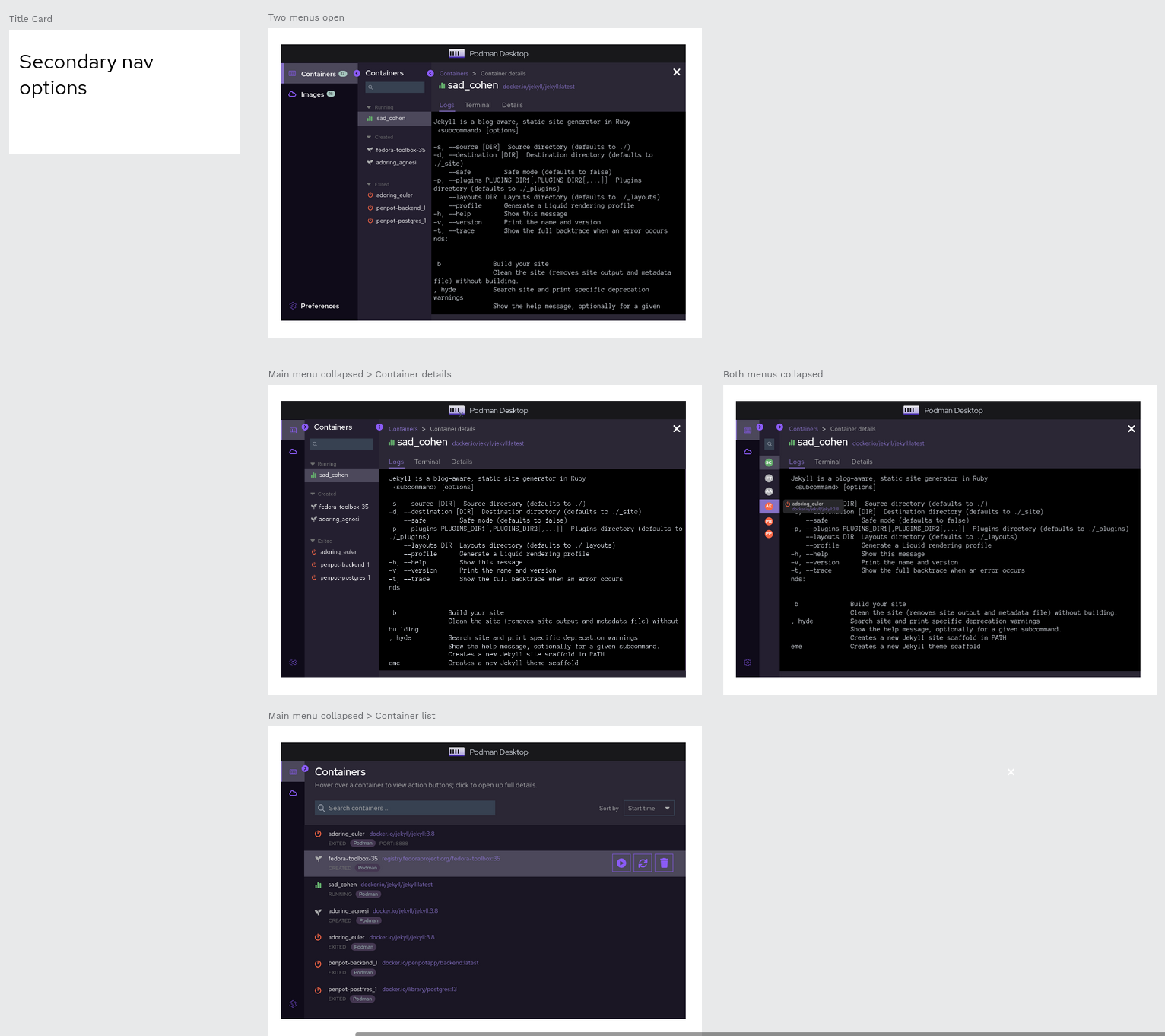This screenshot has width=1165, height=1036.
Task: Click the search magnifier icon in collapsed secondary nav
Action: point(769,443)
